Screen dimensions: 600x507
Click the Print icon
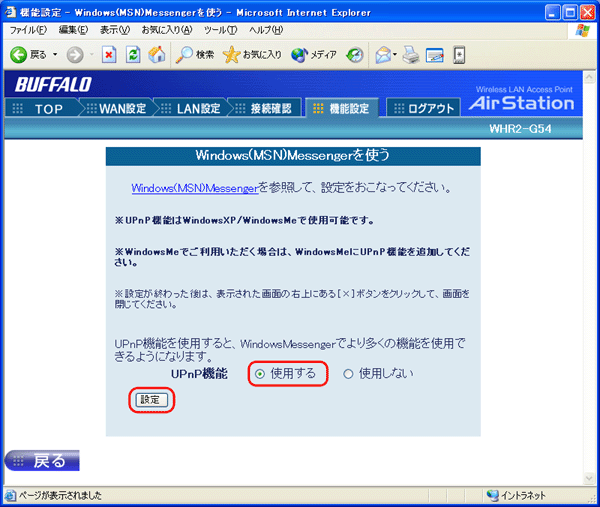click(x=411, y=55)
